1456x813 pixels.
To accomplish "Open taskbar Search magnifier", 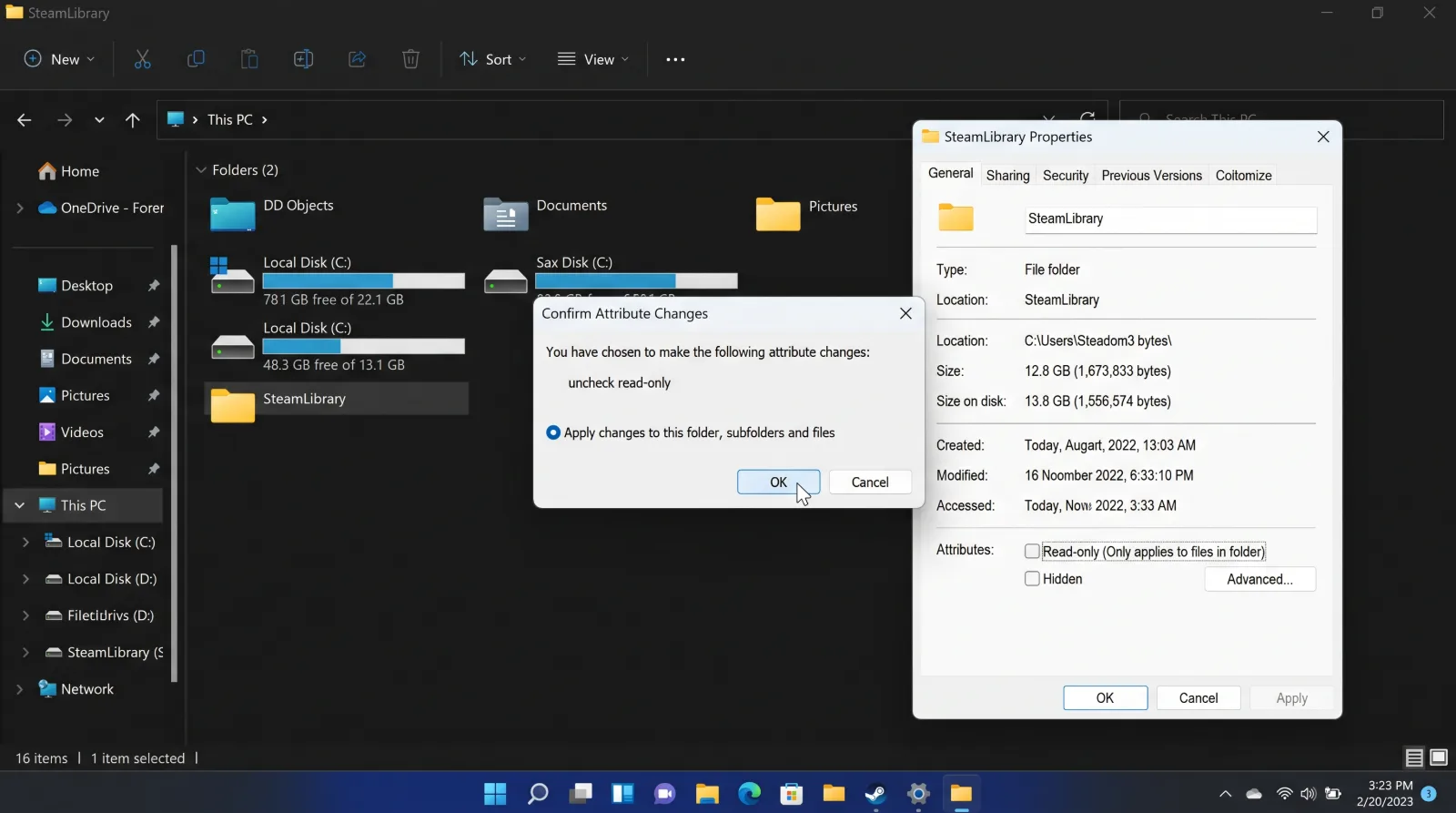I will (x=538, y=794).
